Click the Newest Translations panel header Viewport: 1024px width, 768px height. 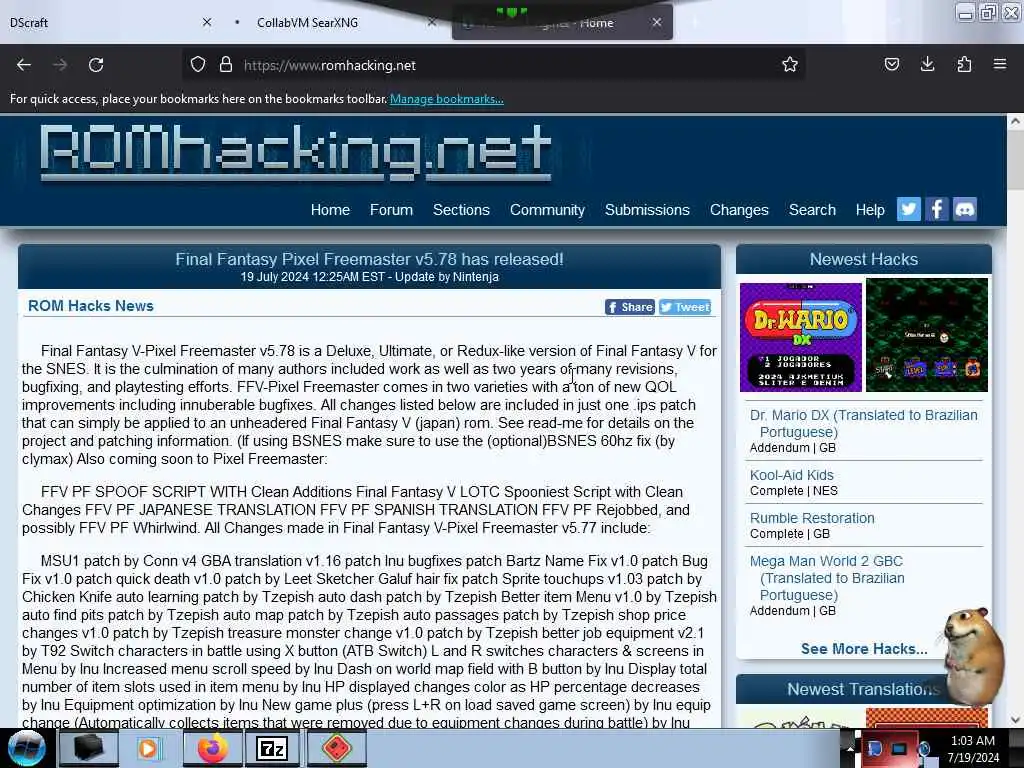(863, 689)
